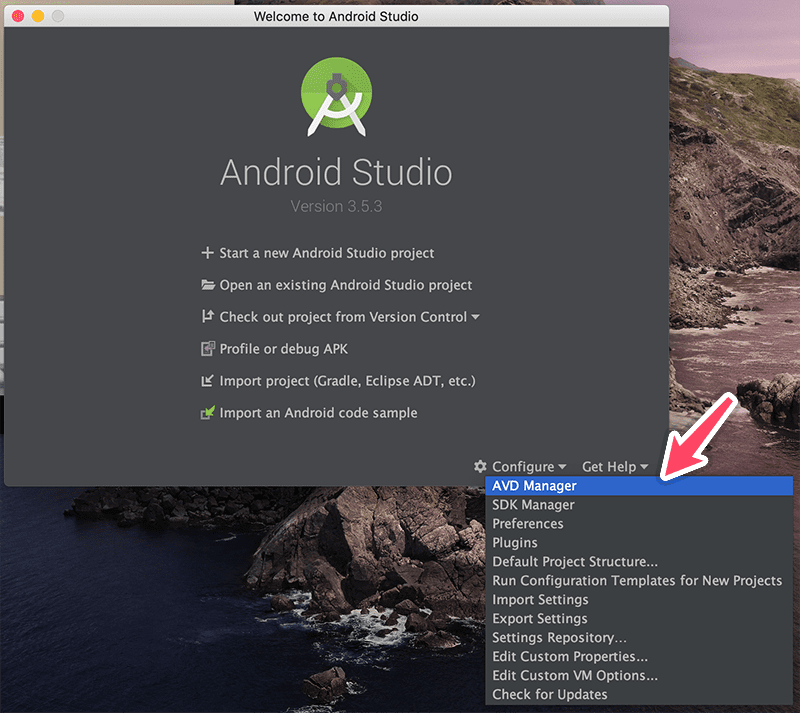Screen dimensions: 800x713
Task: Choose Export Settings menu entry
Action: (x=639, y=619)
